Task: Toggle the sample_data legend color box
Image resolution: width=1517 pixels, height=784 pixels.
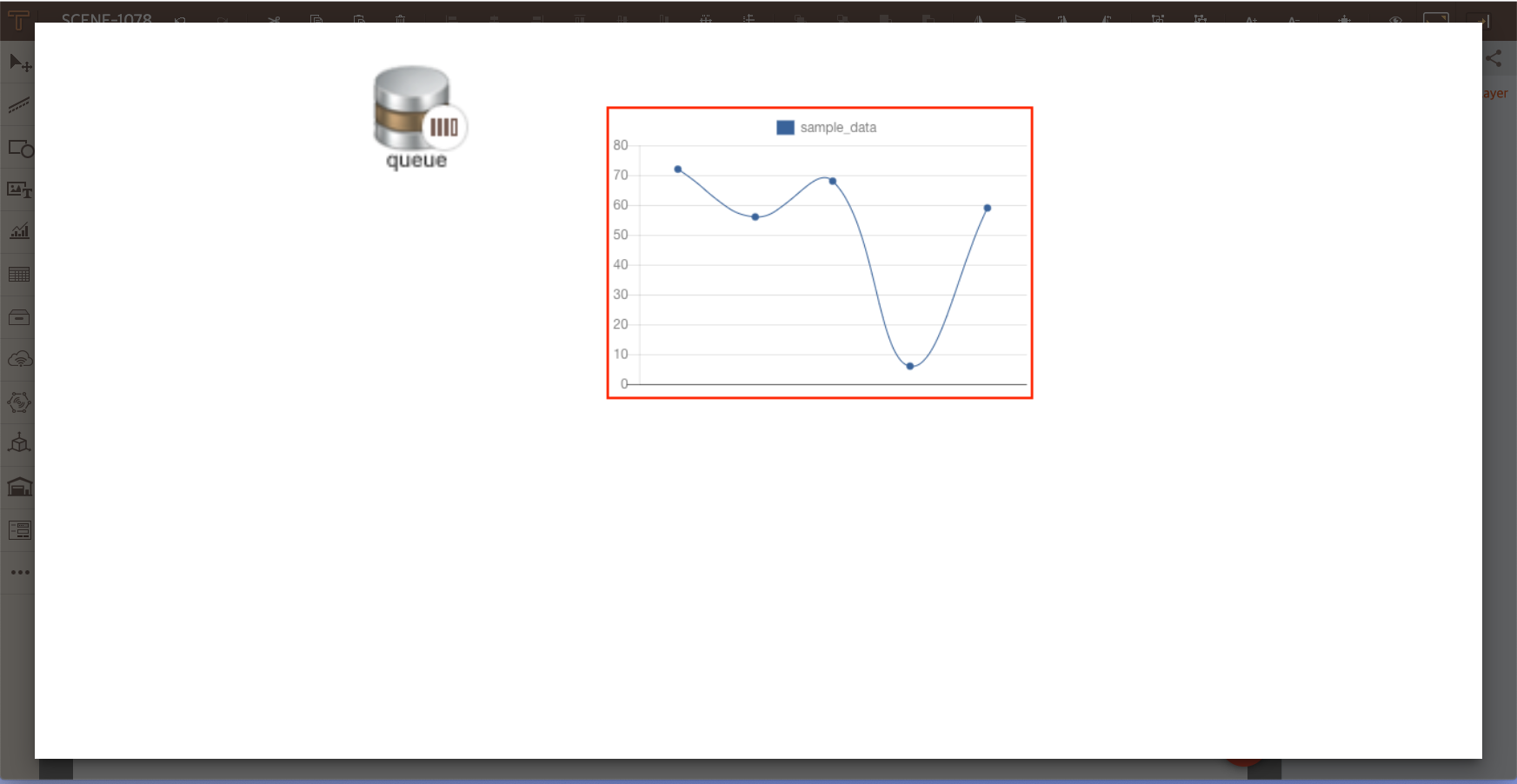Action: click(x=785, y=128)
